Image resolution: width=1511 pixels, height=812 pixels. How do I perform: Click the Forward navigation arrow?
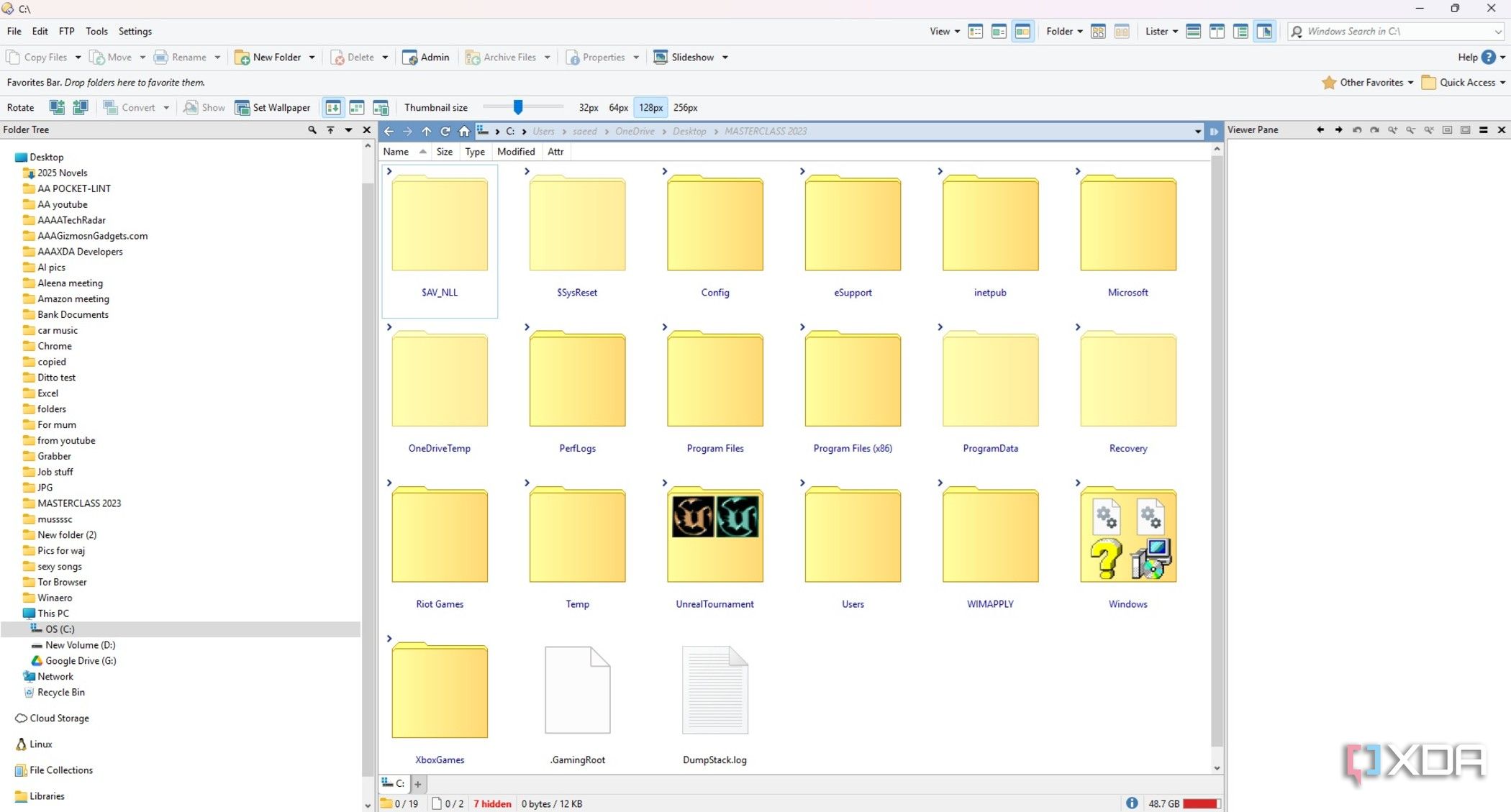[407, 131]
